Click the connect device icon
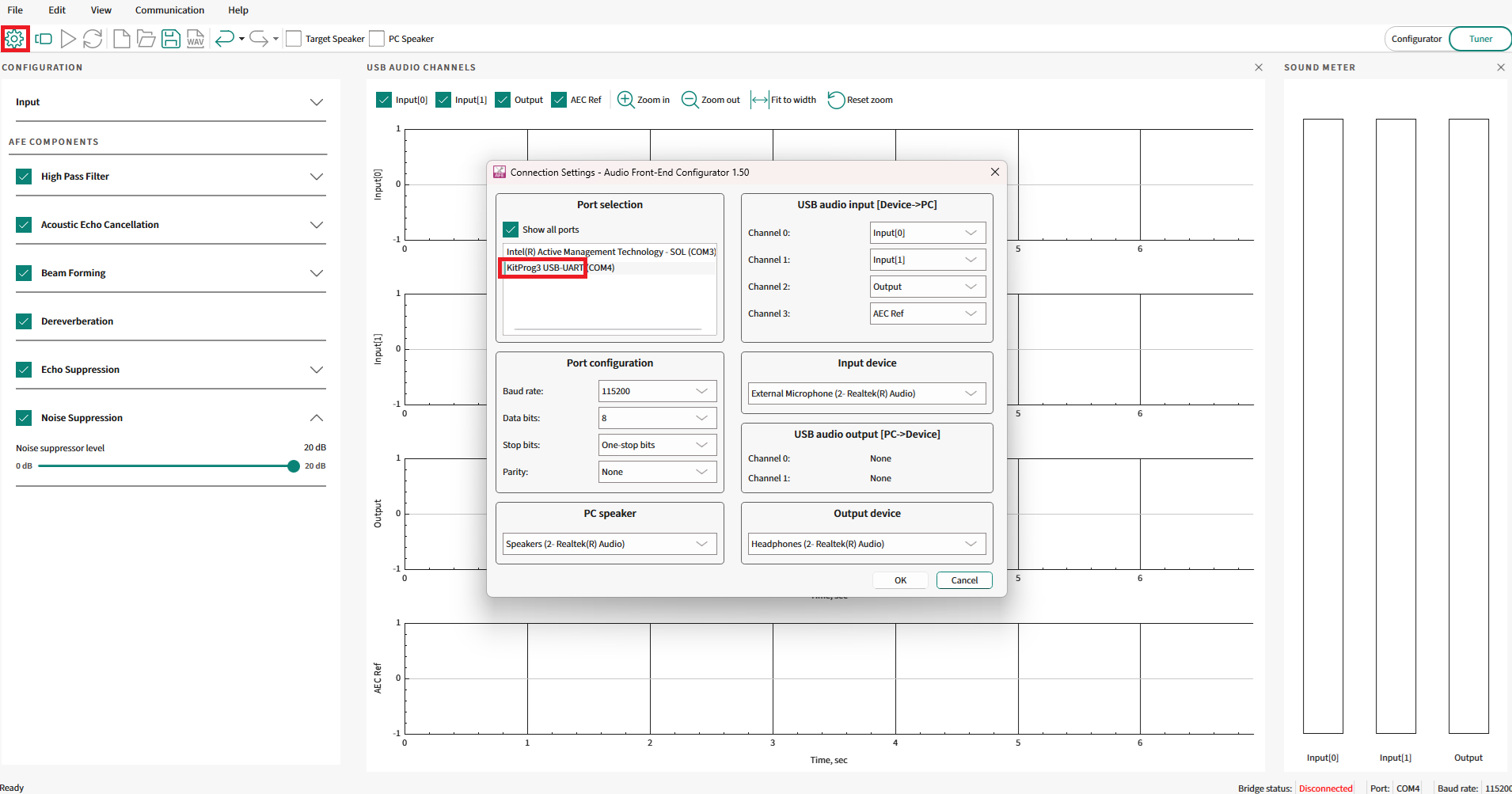The width and height of the screenshot is (1512, 794). [44, 39]
